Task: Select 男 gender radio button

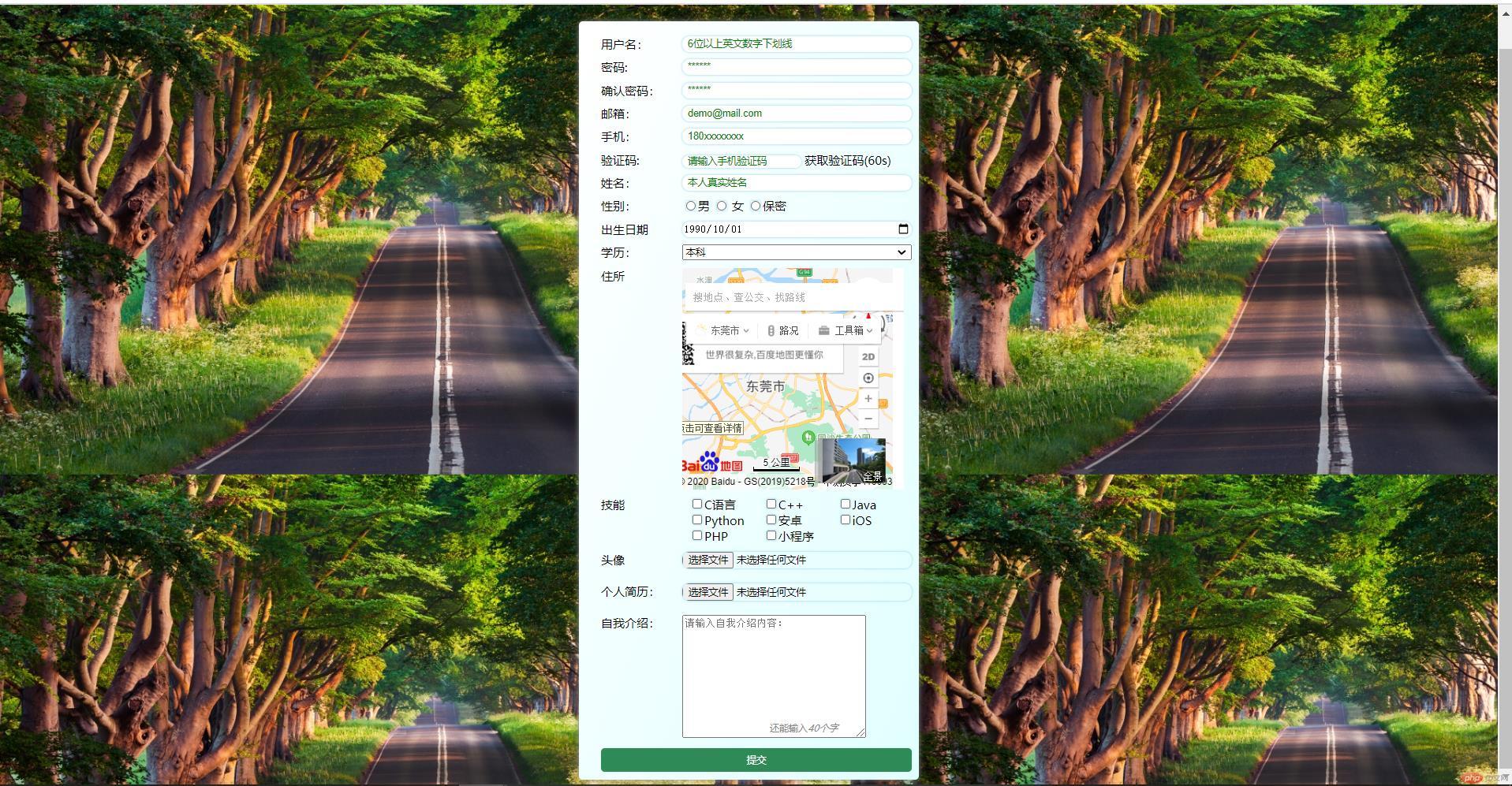Action: 691,206
